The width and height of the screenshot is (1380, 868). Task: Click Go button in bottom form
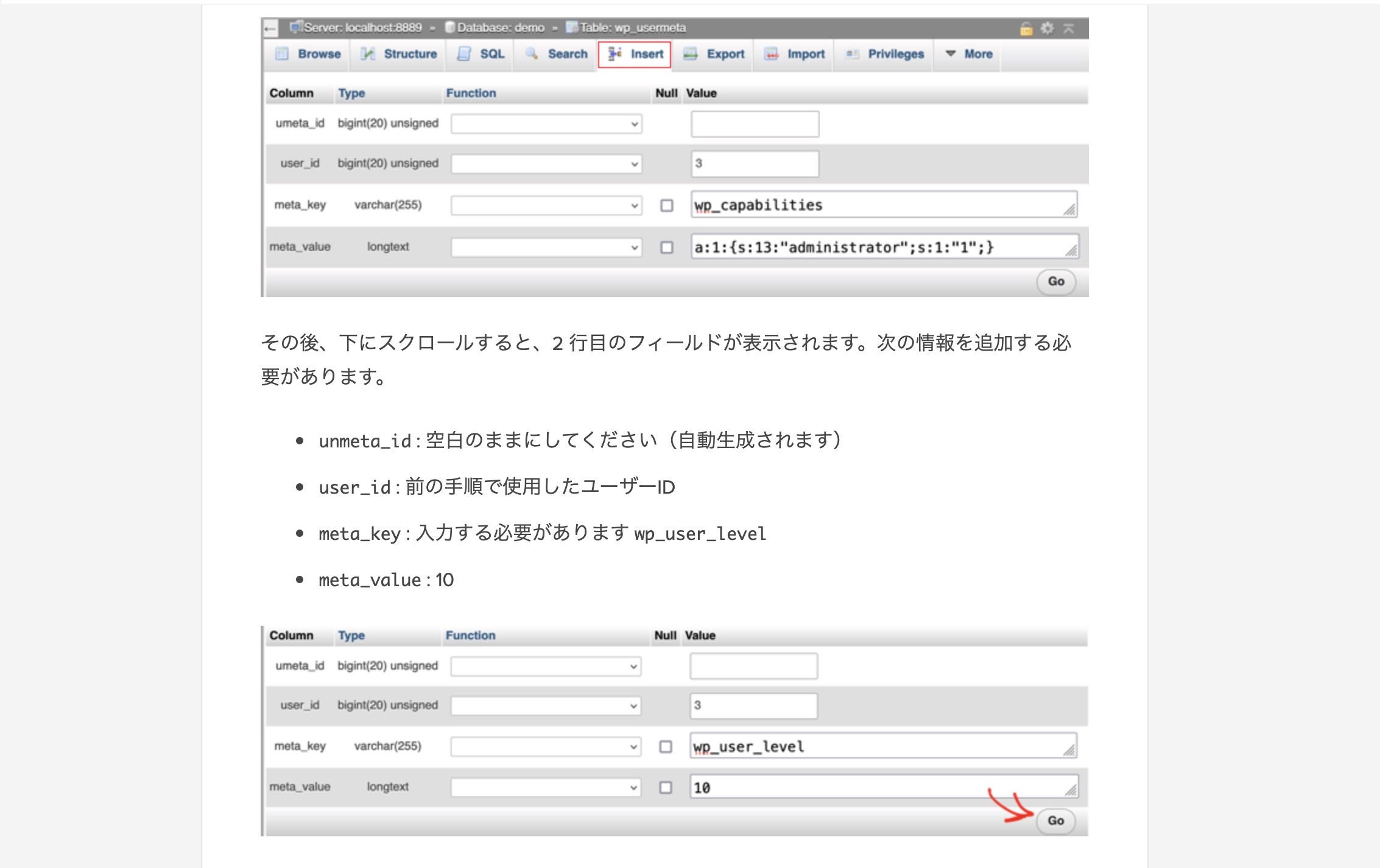click(1055, 821)
